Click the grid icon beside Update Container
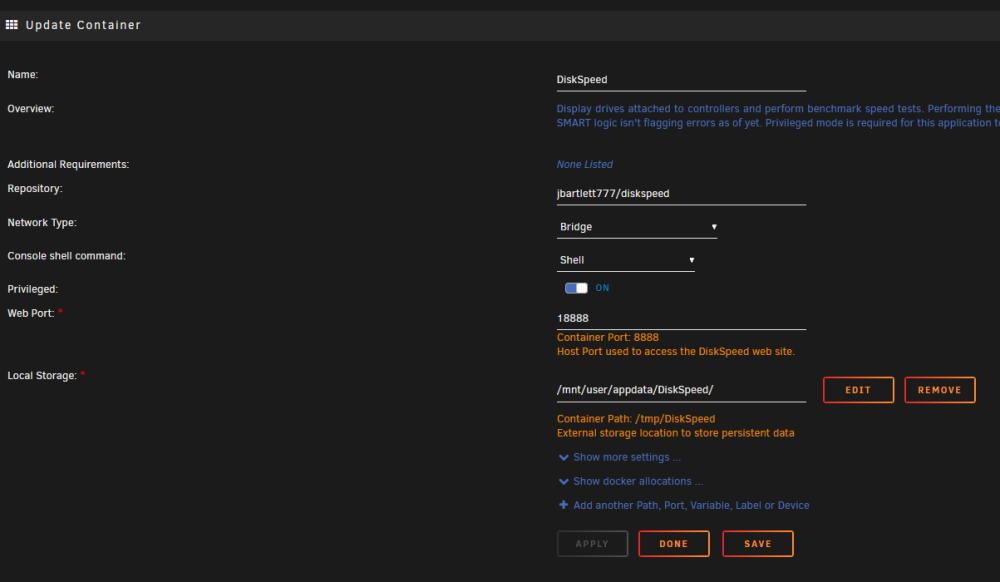Screen dimensions: 1000x582 click(11, 25)
